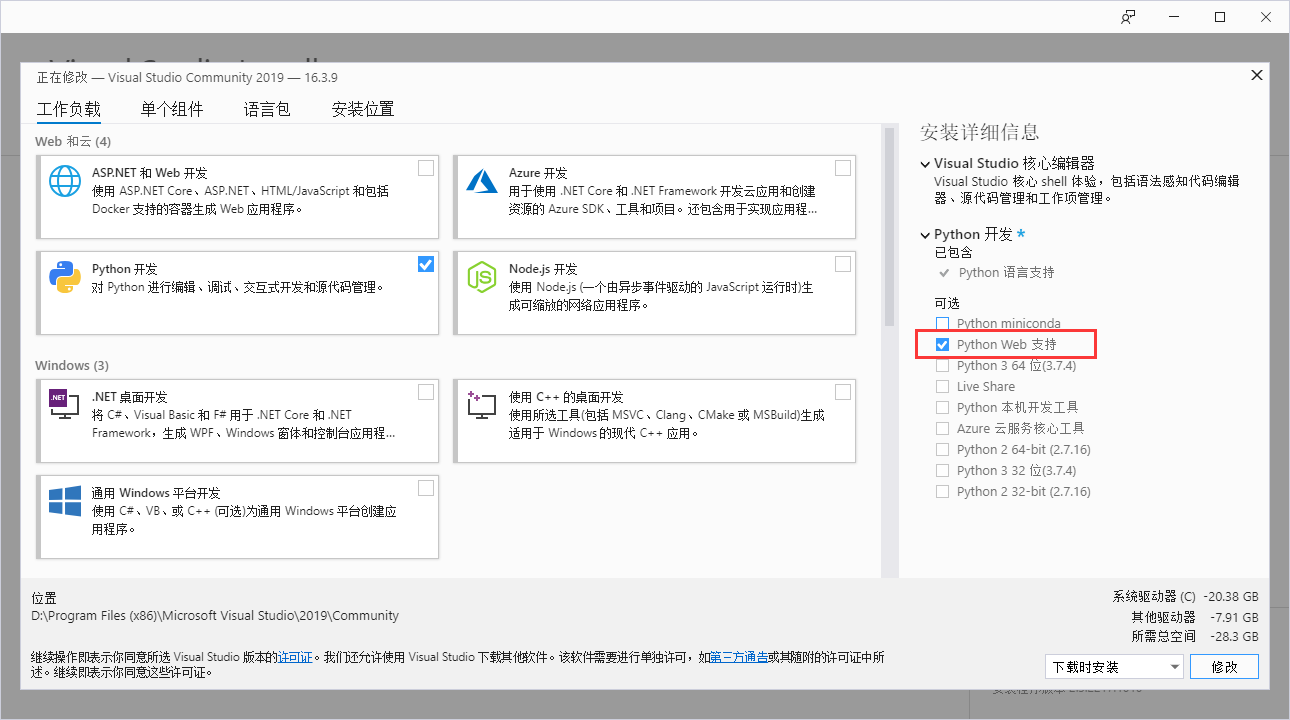
Task: Check Universal Windows Platform development box
Action: pos(426,488)
